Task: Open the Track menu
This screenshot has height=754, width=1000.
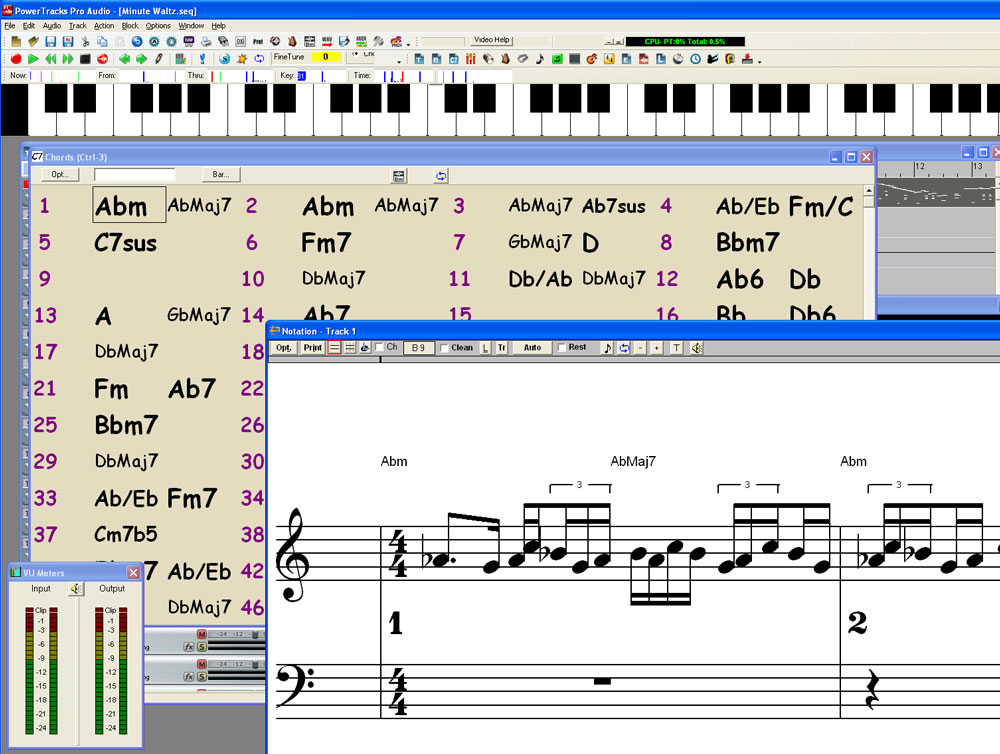Action: pos(78,26)
